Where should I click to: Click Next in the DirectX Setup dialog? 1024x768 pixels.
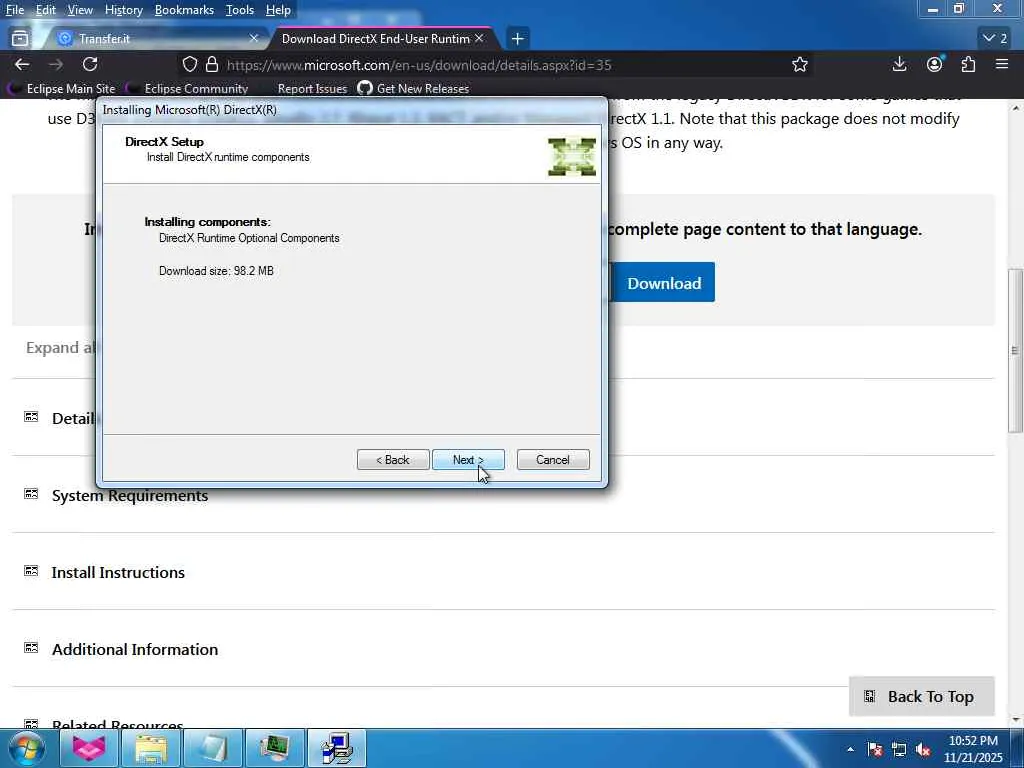click(468, 460)
